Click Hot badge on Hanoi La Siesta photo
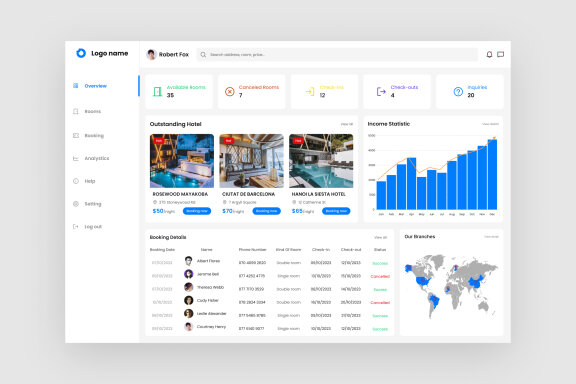576x384 pixels. (x=298, y=141)
